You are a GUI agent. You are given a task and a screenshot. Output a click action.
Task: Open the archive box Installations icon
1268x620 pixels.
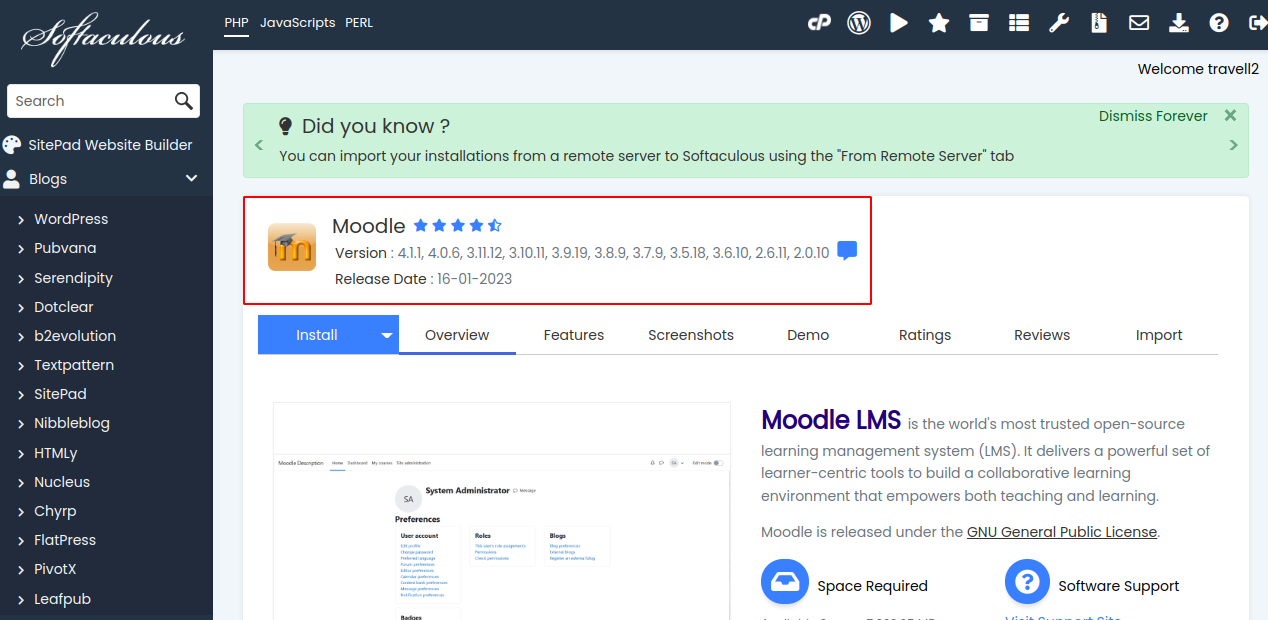[979, 22]
